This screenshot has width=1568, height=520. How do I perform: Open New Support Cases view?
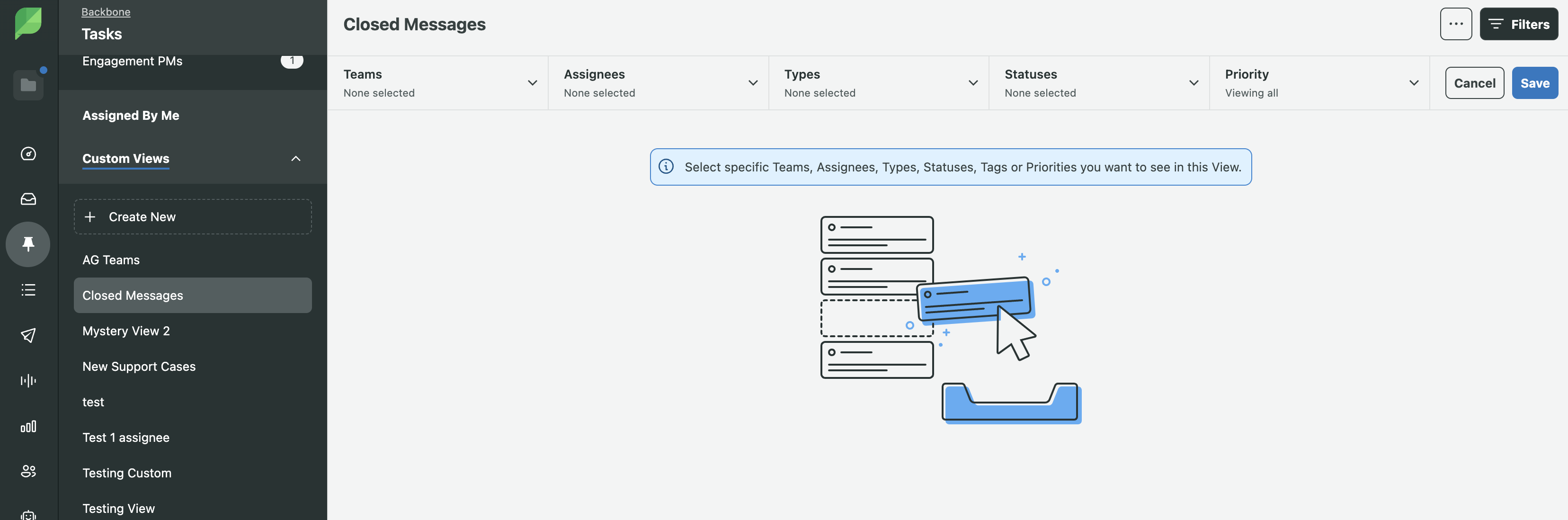[192, 367]
